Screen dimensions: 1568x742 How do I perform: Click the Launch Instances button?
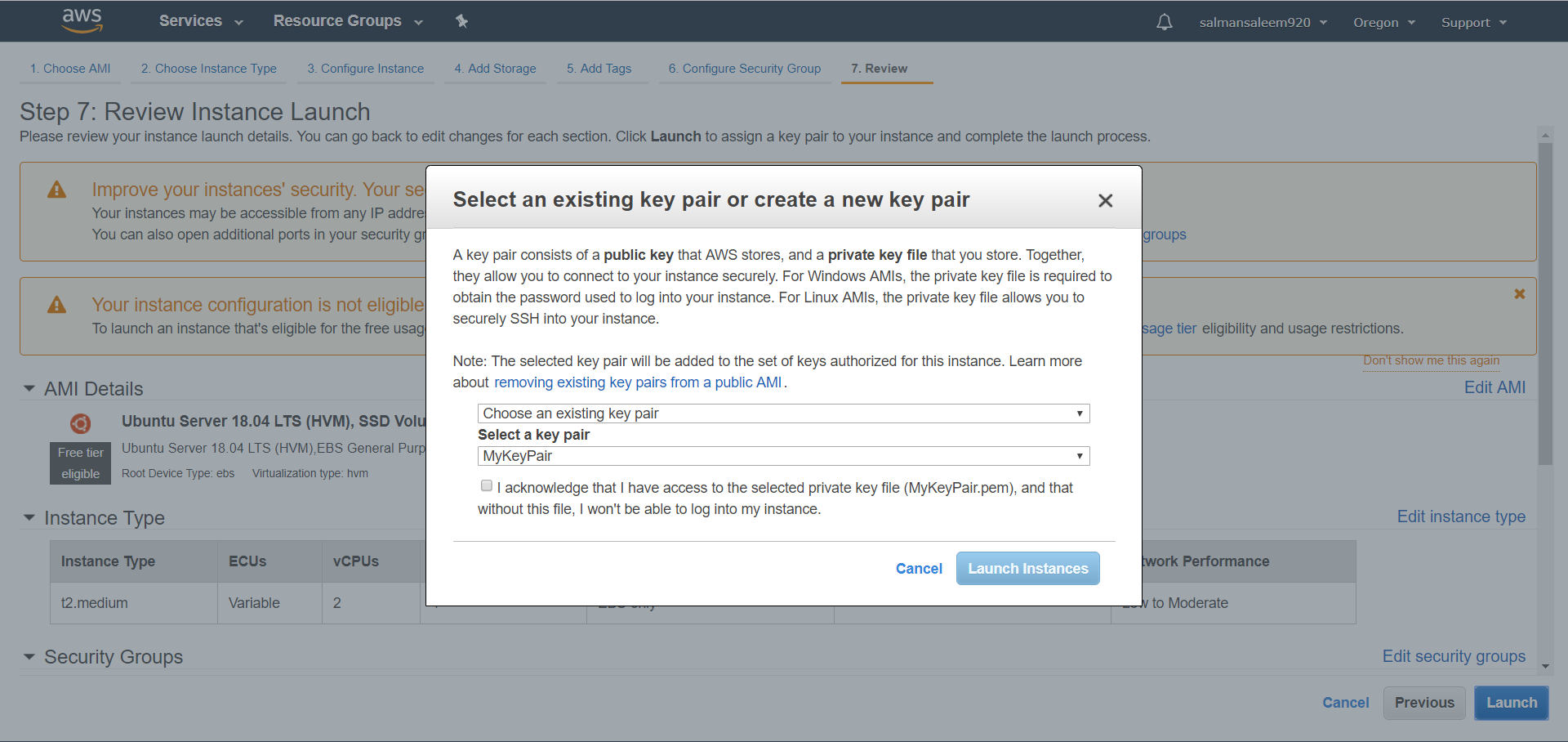(x=1027, y=569)
